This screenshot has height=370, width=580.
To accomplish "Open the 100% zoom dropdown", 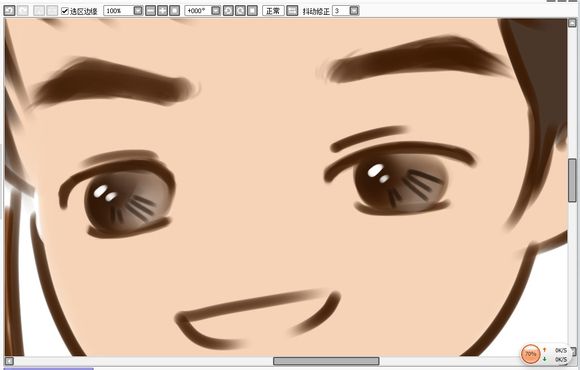I will pyautogui.click(x=138, y=11).
